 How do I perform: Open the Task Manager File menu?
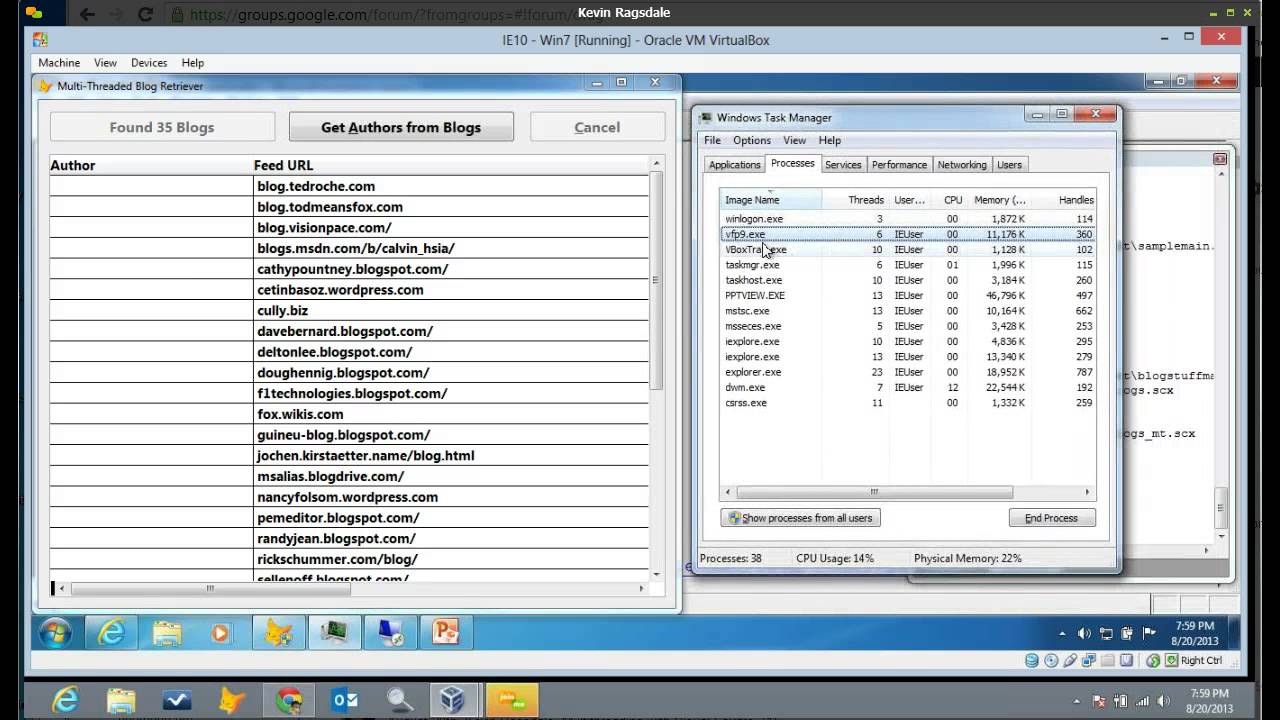(712, 140)
